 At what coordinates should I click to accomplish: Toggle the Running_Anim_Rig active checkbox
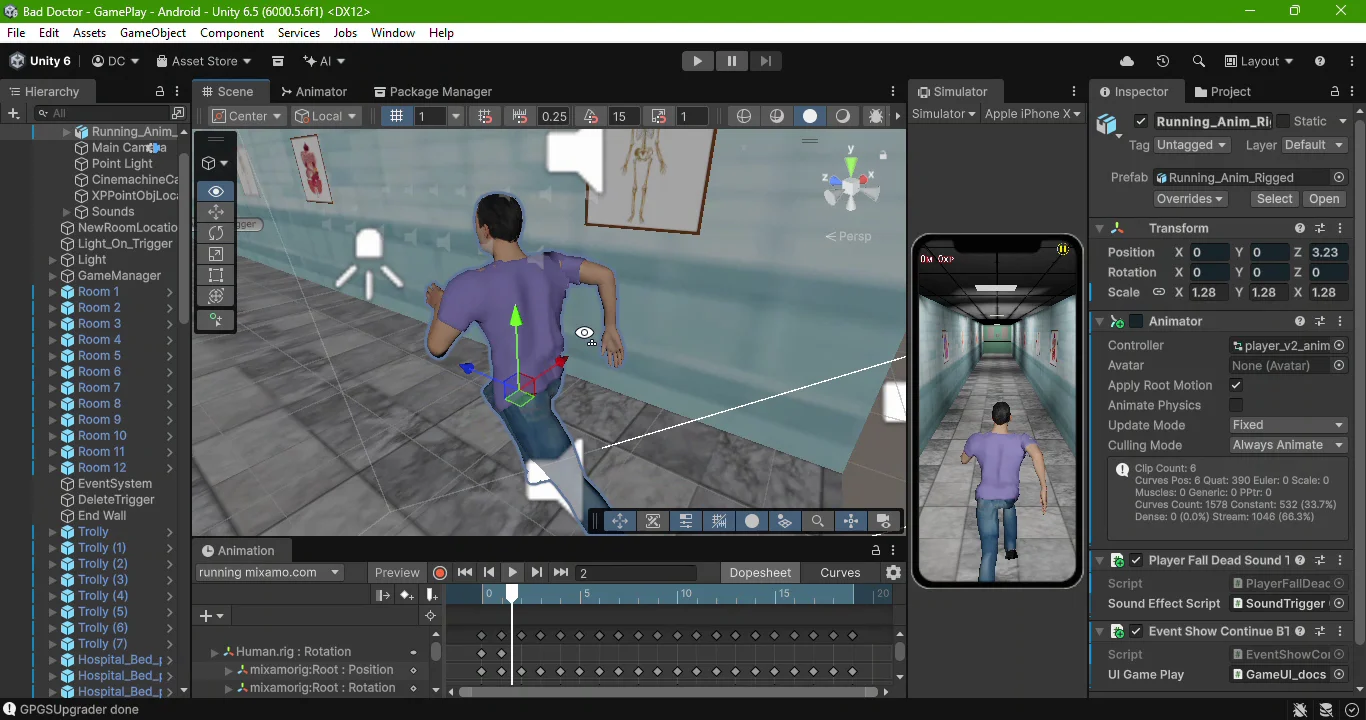point(1140,121)
